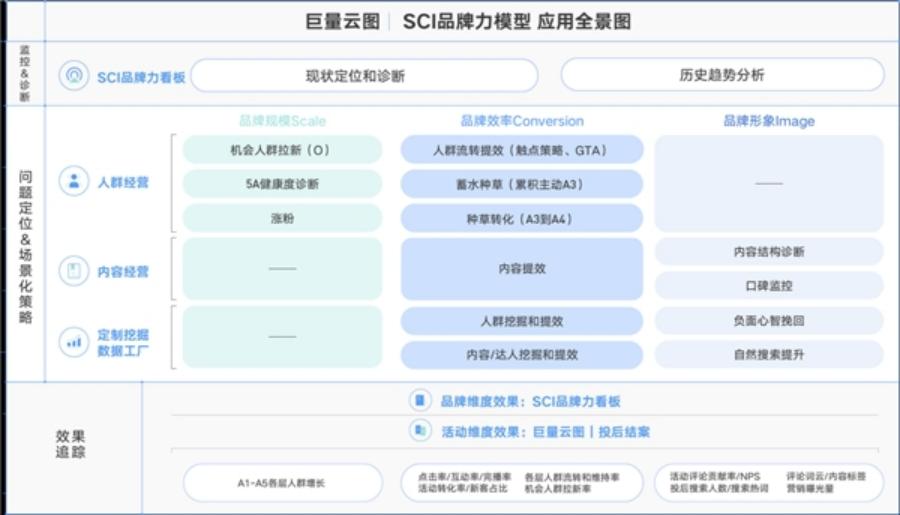
Task: Click 机会人群拉新率 text
Action: pyautogui.click(x=558, y=489)
